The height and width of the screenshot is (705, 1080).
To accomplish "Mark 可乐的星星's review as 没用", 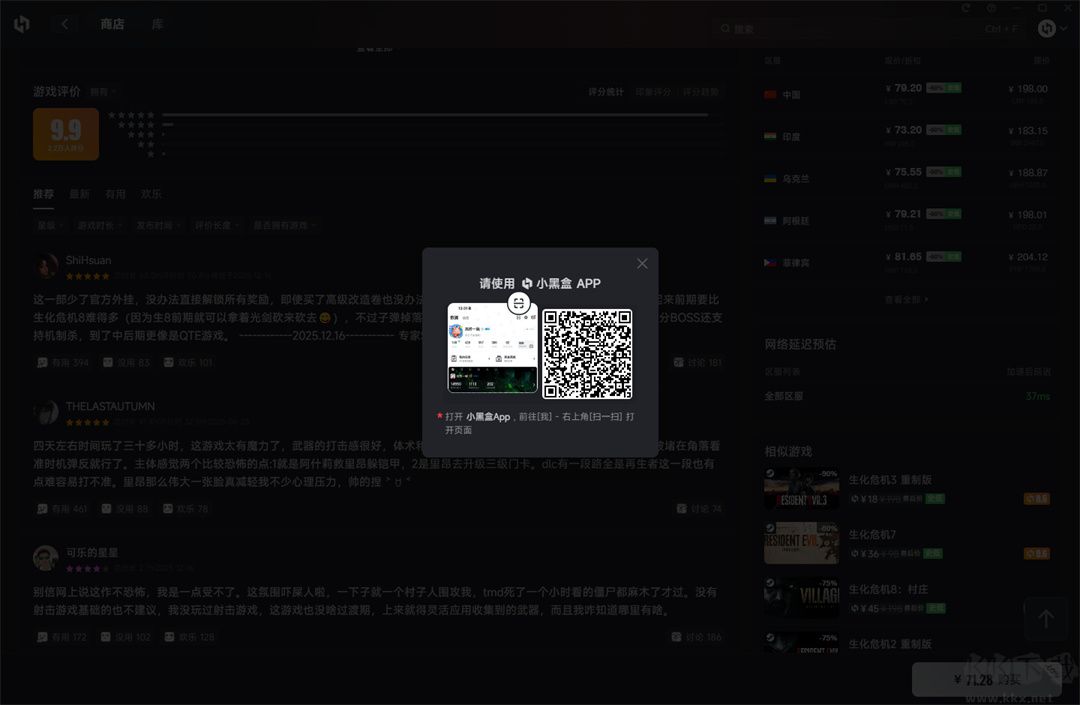I will tap(125, 638).
